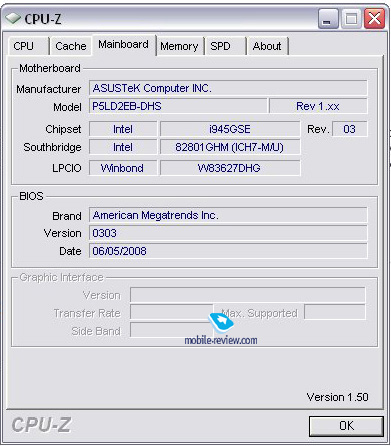Viewport: 391px width, 446px height.
Task: Click the chipset value i945GSE
Action: pyautogui.click(x=230, y=129)
